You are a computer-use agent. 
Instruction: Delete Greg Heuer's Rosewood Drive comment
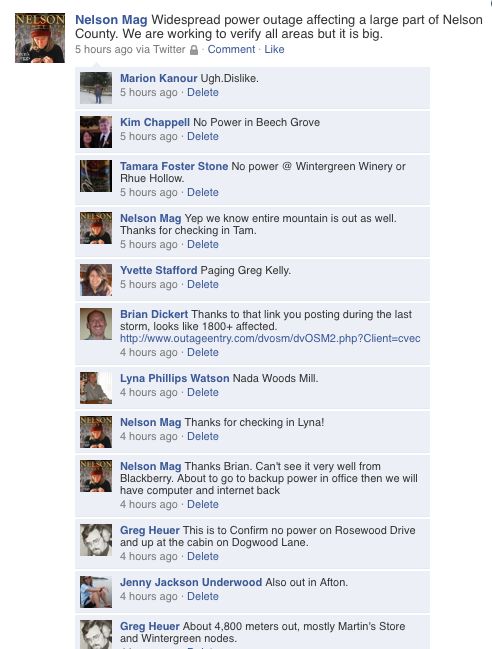coord(203,556)
